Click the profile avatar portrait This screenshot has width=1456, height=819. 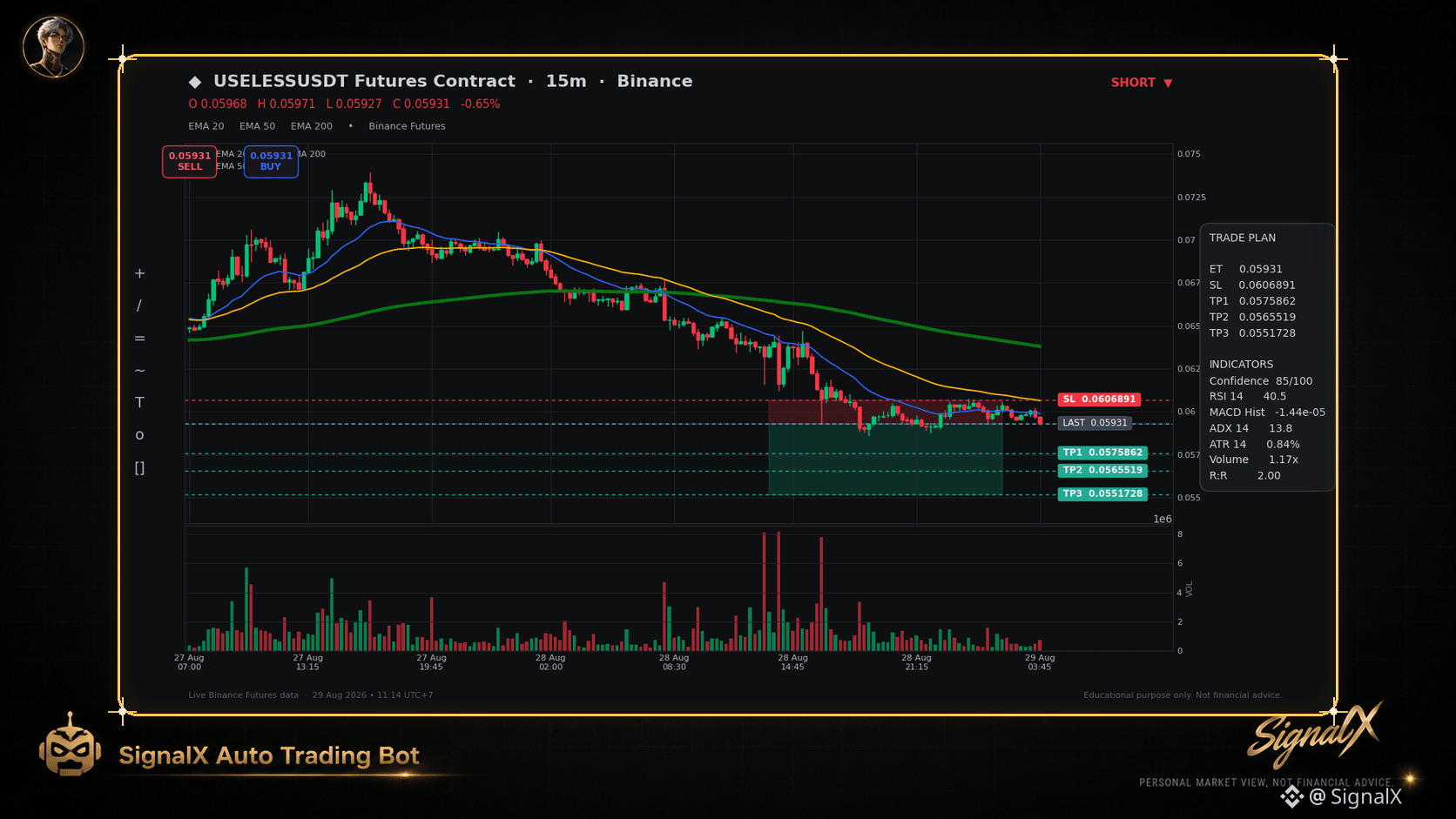click(x=53, y=46)
